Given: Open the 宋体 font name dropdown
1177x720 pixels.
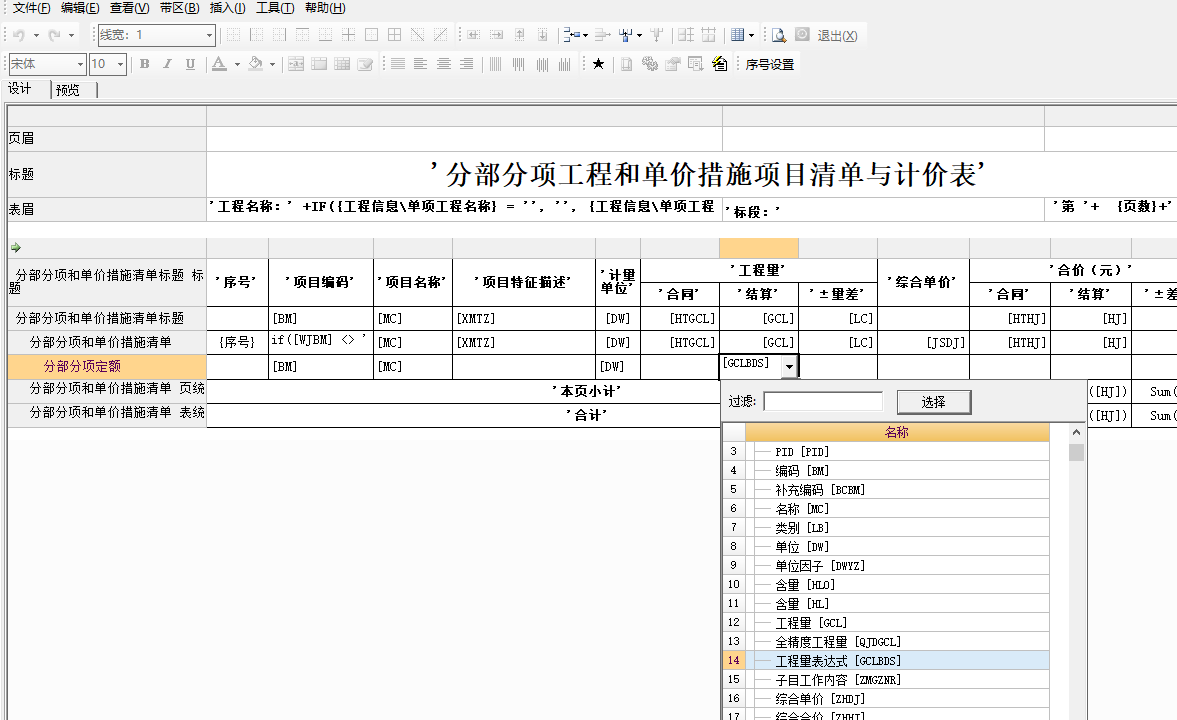Looking at the screenshot, I should coord(80,65).
